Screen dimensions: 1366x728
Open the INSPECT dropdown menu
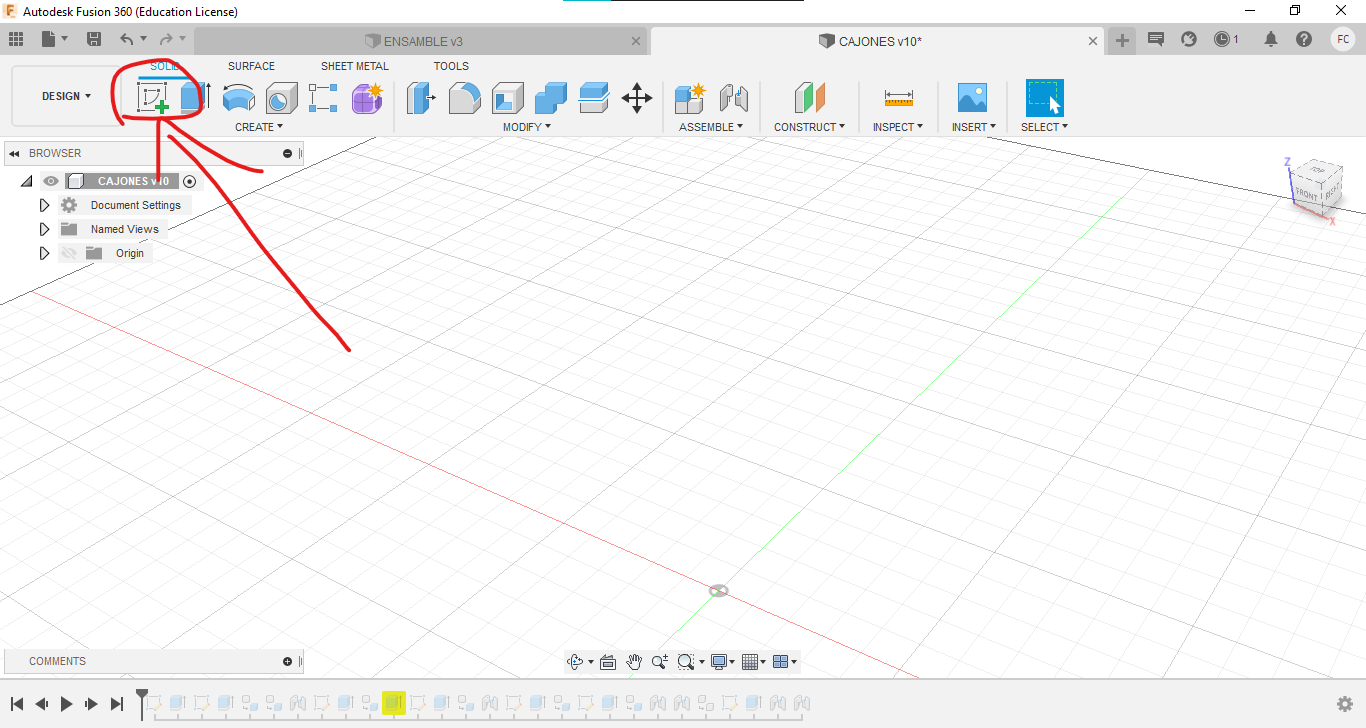point(898,127)
